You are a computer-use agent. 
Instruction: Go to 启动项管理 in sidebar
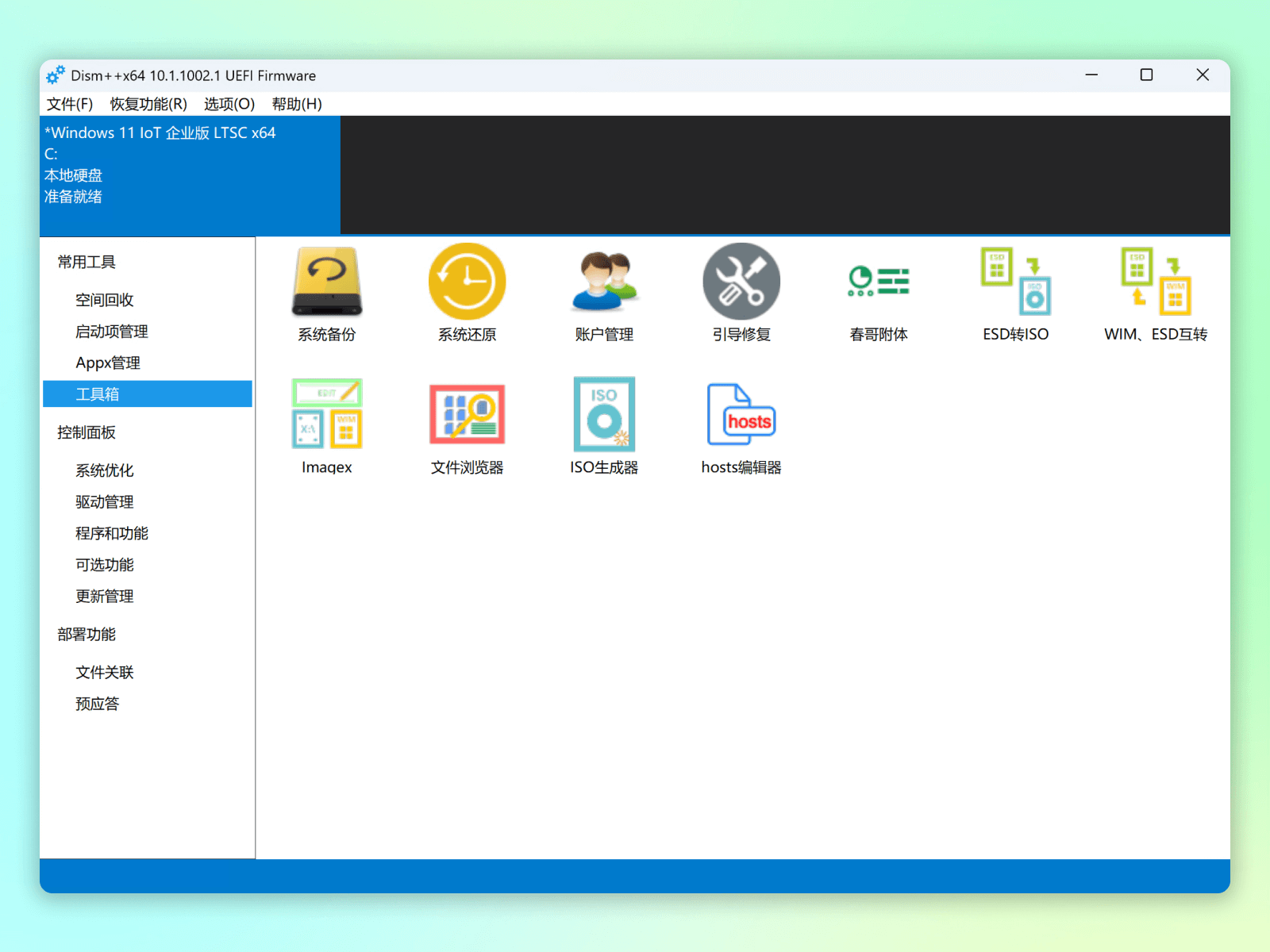[x=112, y=332]
